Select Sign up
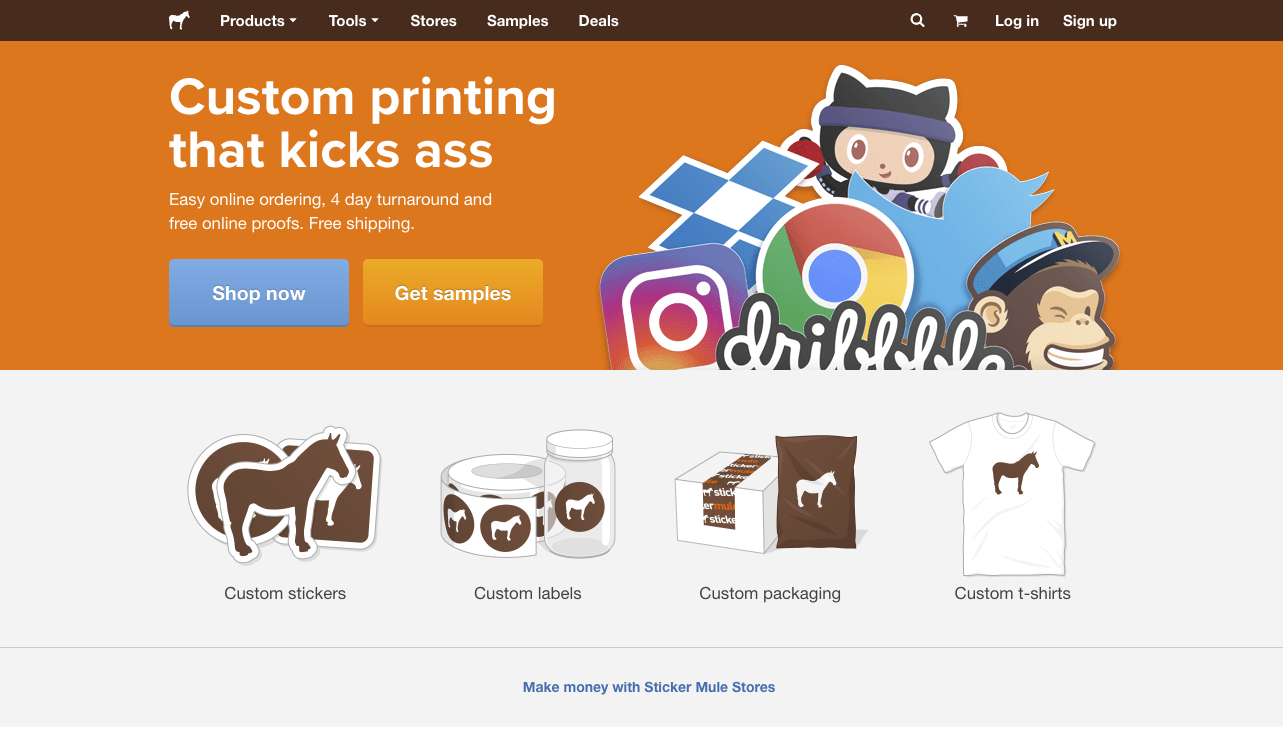 point(1090,20)
